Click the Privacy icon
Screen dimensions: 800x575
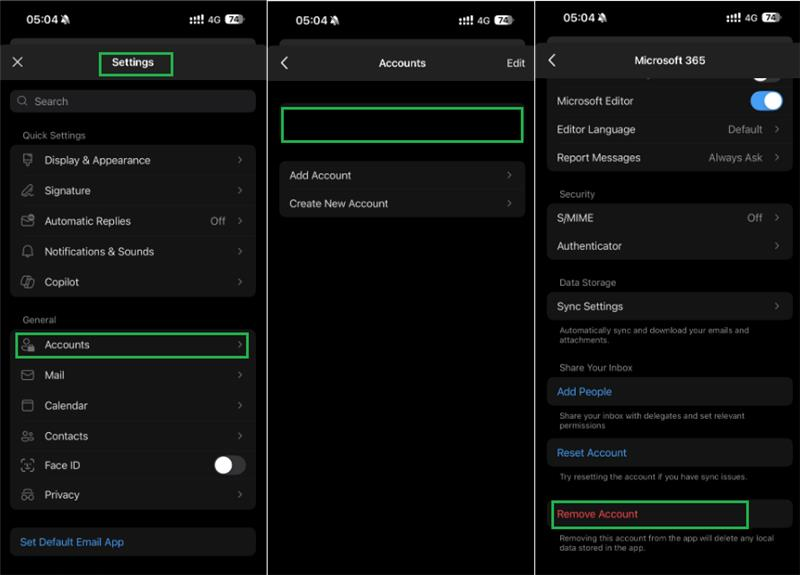(x=28, y=494)
